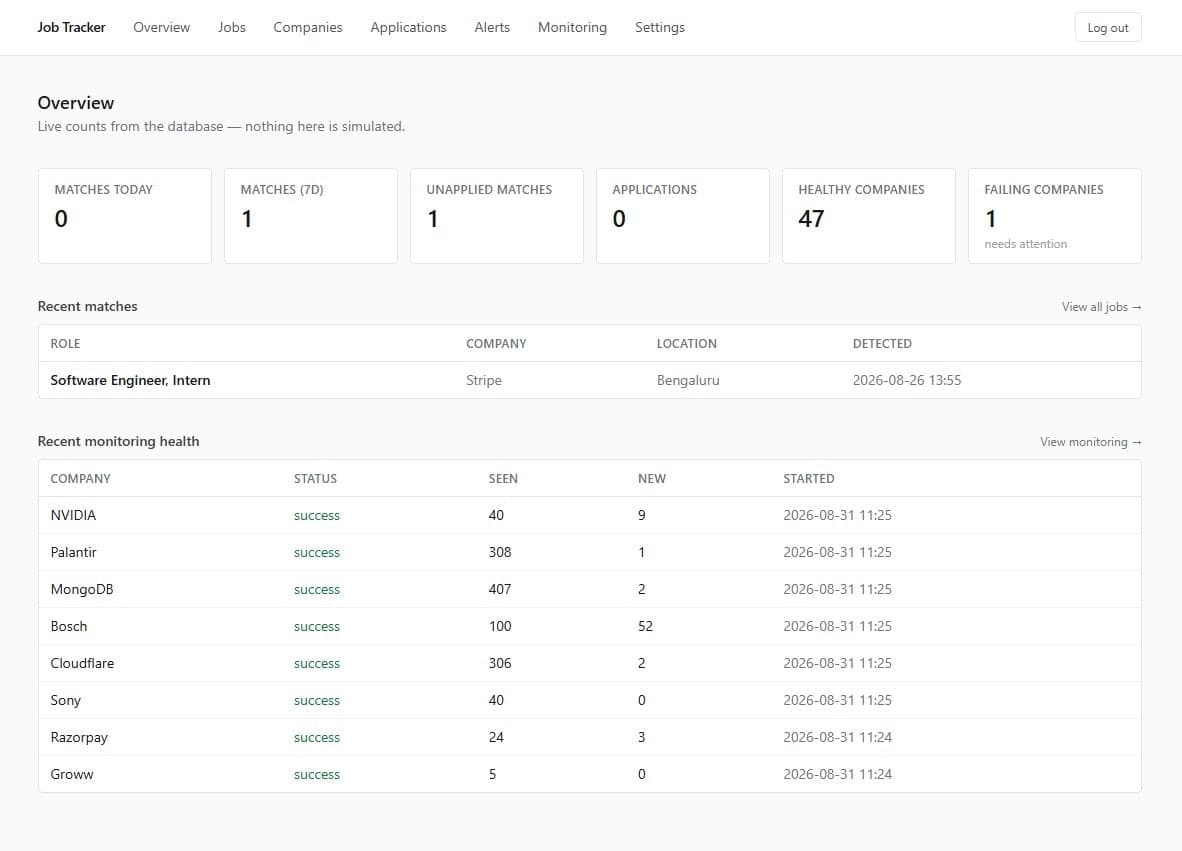Click the detected time '2026-08-26 13:55'
Screen dimensions: 1182x851
coord(907,380)
